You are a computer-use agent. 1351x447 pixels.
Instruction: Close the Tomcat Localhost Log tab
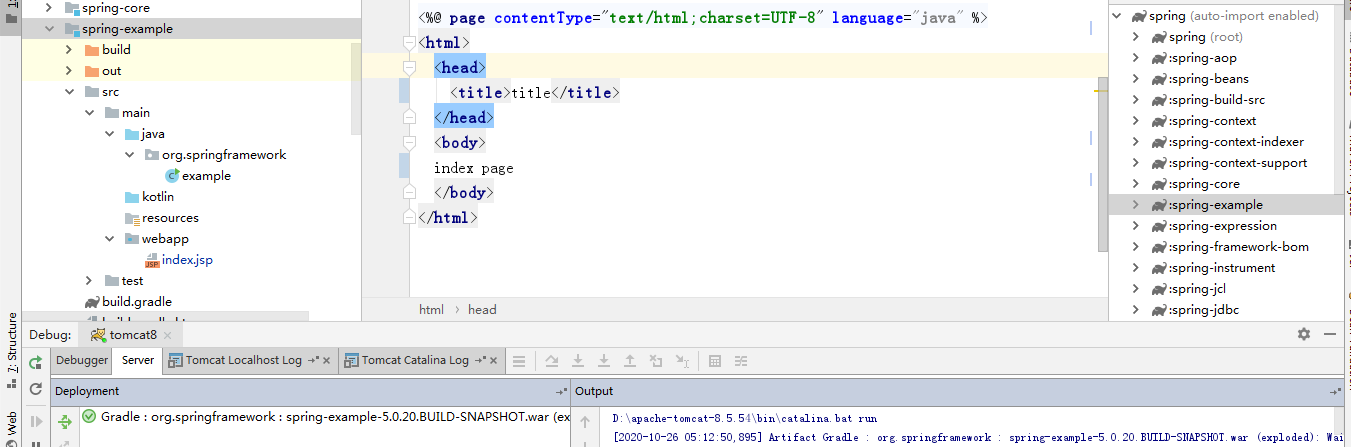[x=326, y=360]
